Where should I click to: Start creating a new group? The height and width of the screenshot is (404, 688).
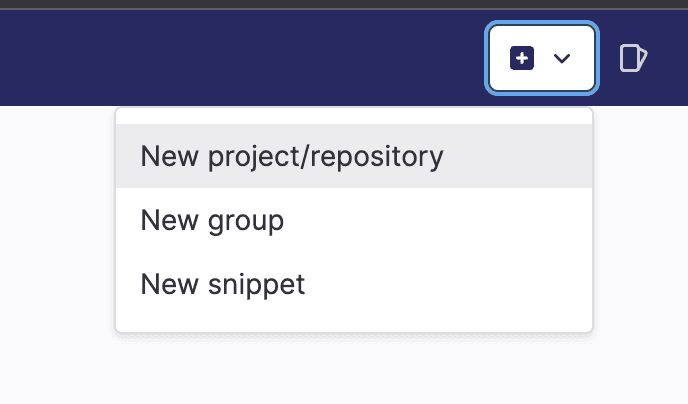tap(213, 220)
